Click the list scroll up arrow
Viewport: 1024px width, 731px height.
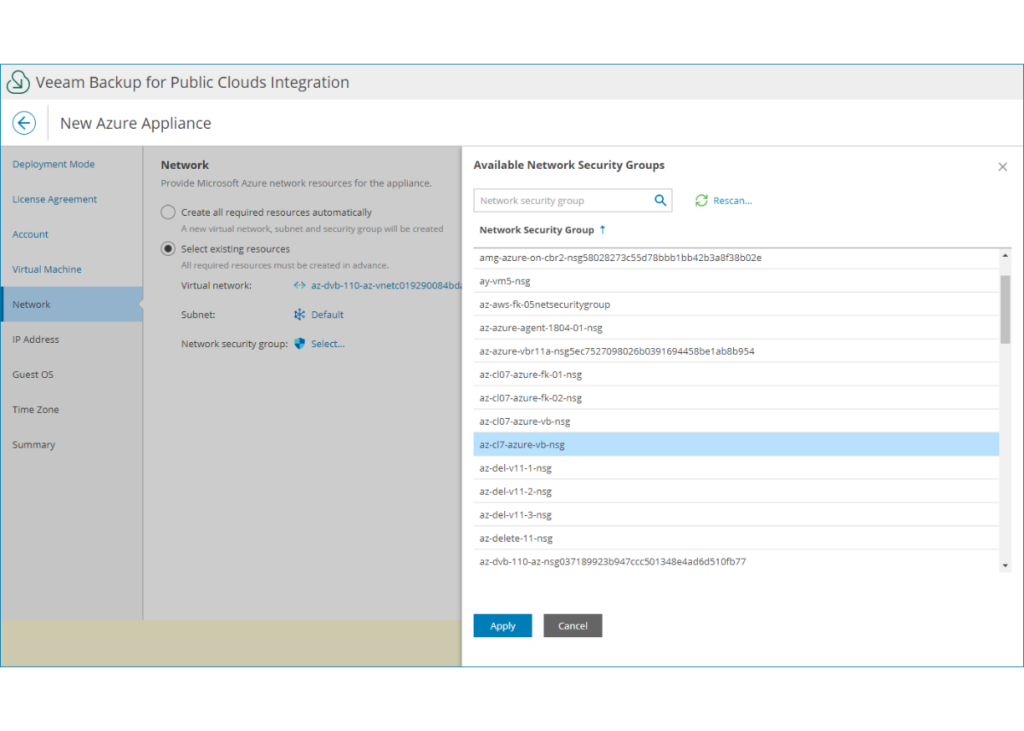[x=1005, y=255]
